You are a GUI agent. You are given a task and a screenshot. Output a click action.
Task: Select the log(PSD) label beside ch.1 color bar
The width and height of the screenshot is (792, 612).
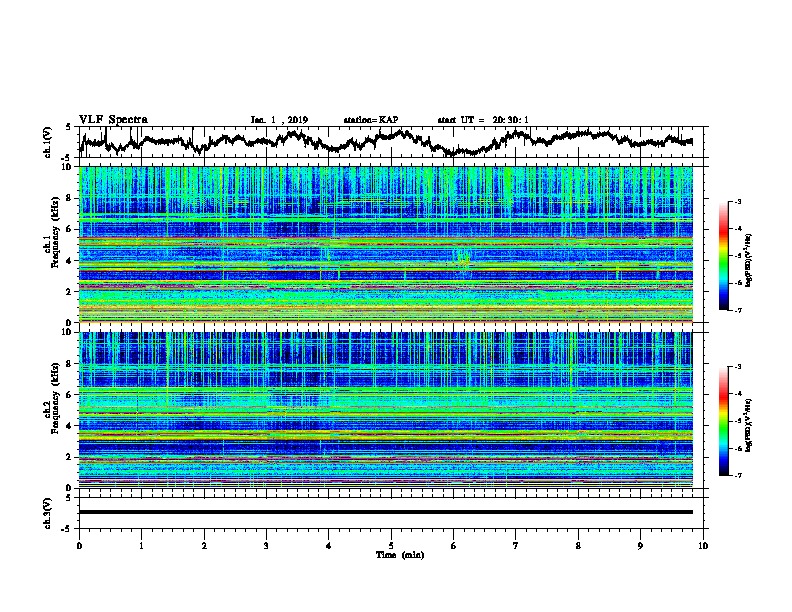click(749, 261)
